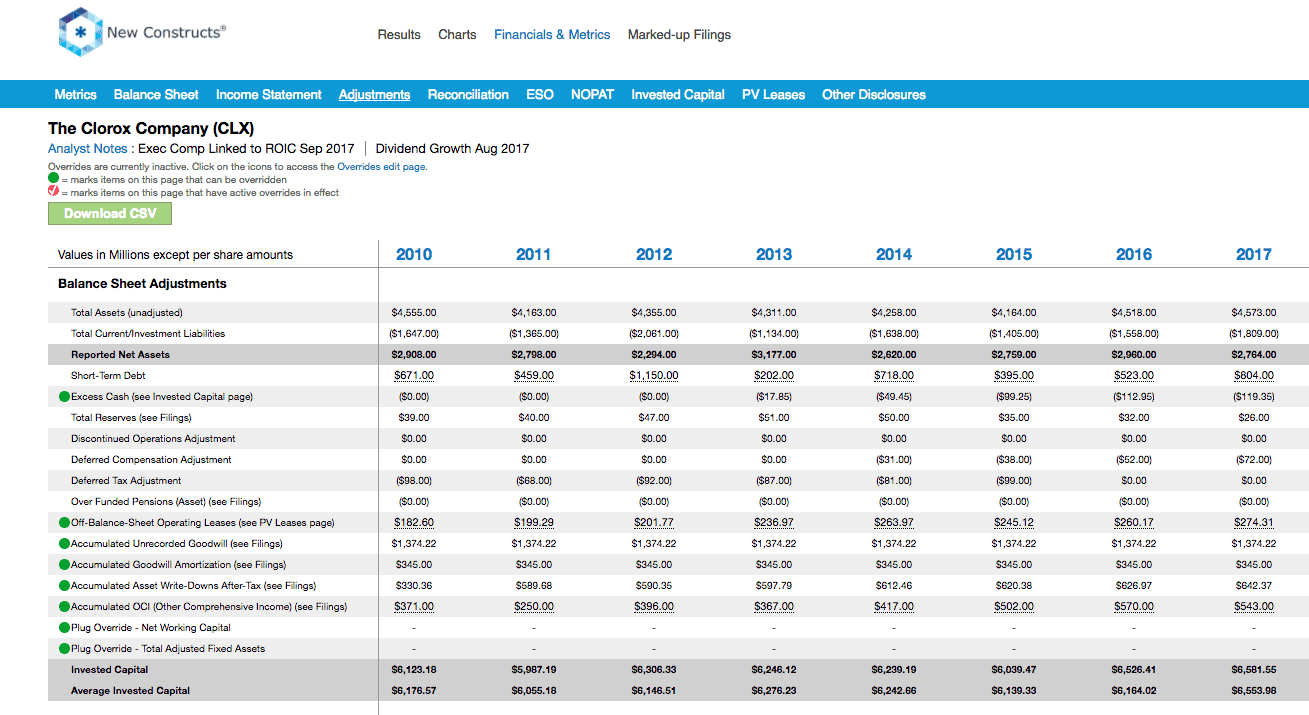Click Accumulated OCI value $417.00 for 2014
1309x715 pixels.
894,607
